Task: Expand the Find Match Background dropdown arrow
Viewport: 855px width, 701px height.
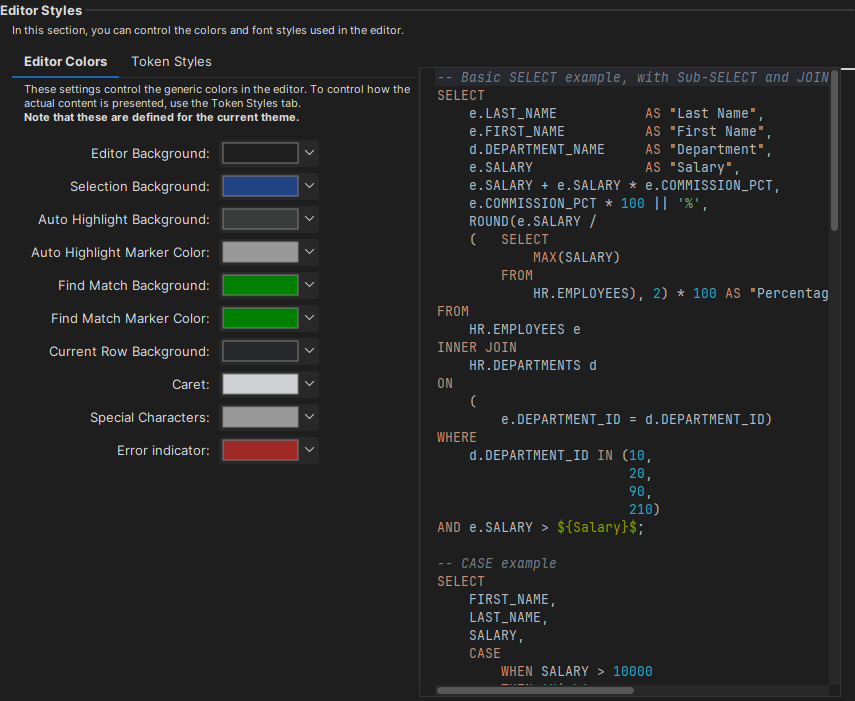Action: [309, 285]
